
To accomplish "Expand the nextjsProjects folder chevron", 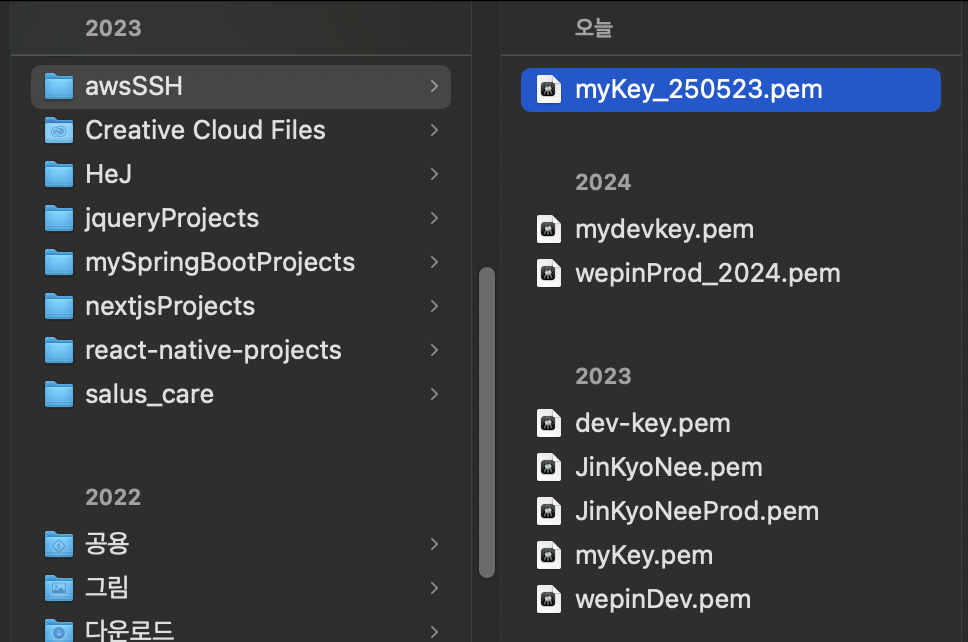I will 434,307.
